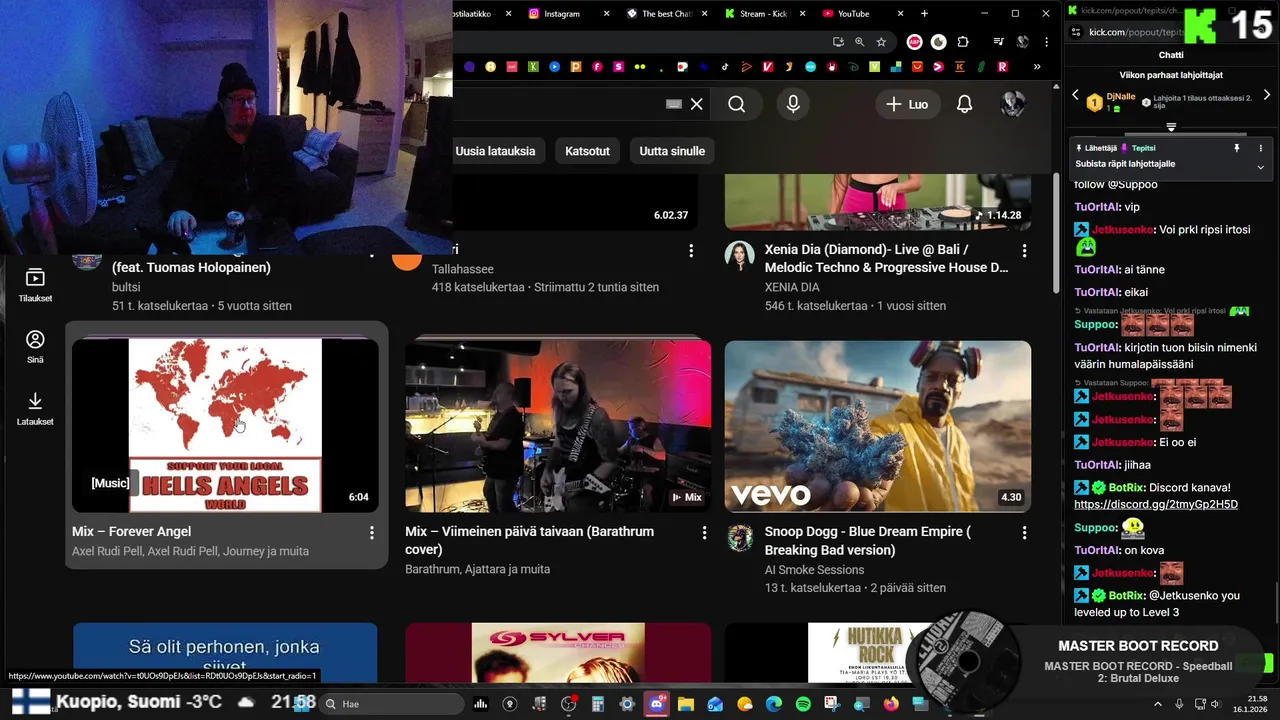Image resolution: width=1280 pixels, height=720 pixels.
Task: Open YouTube notifications bell
Action: pyautogui.click(x=964, y=104)
